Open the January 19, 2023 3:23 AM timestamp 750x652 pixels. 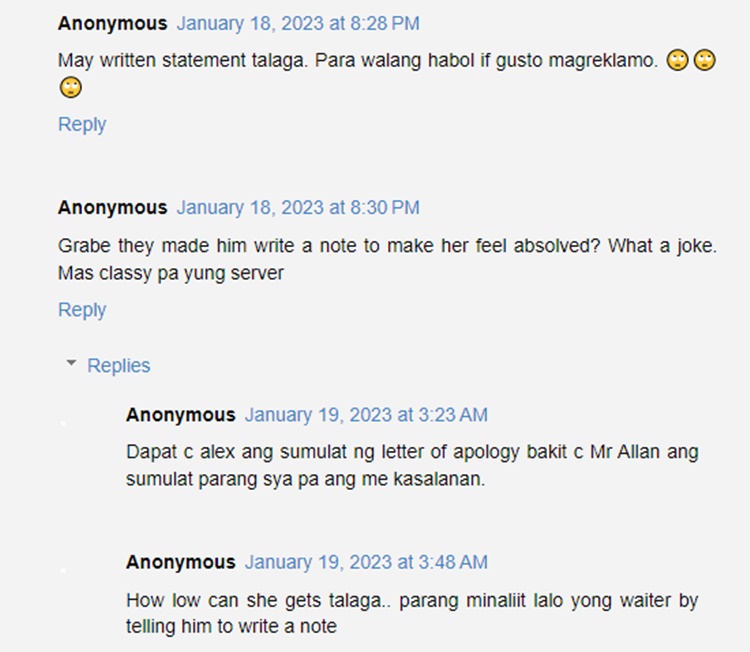pos(366,415)
